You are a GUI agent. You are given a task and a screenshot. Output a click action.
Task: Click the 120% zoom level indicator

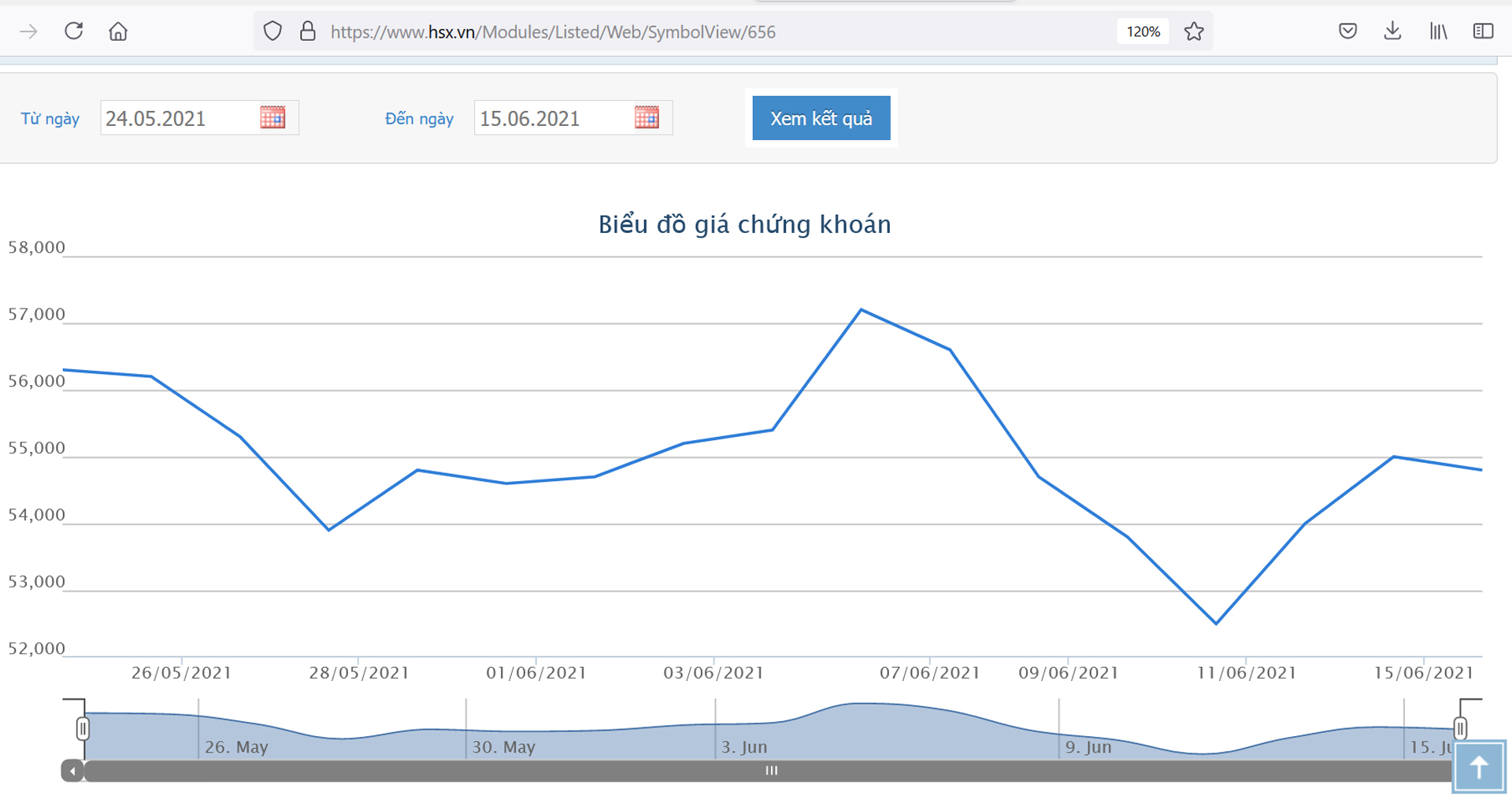click(x=1143, y=31)
